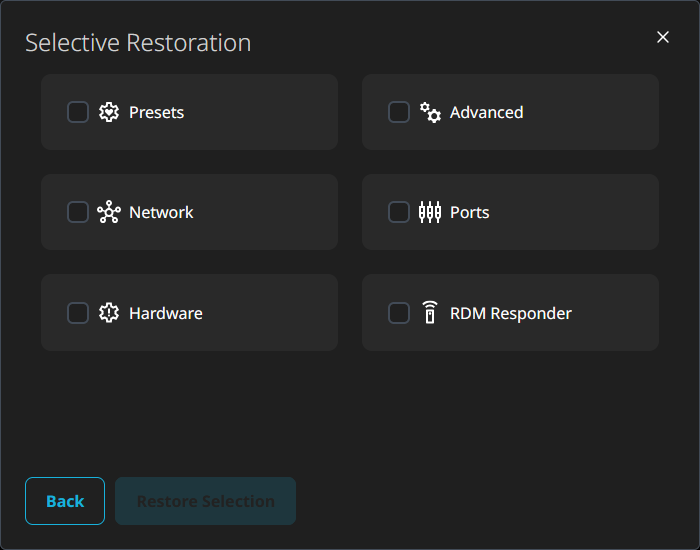
Task: Click the Hardware text label
Action: (x=166, y=313)
